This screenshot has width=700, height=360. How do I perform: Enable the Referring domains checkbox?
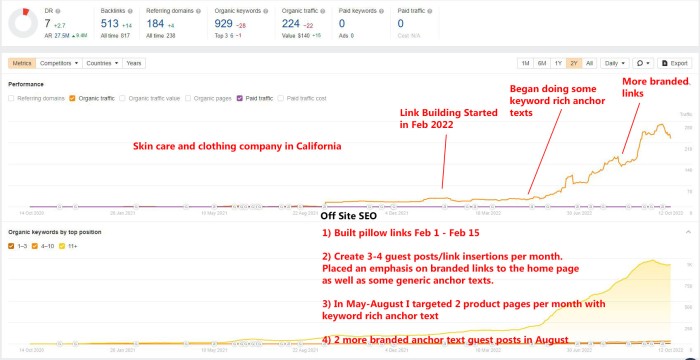pos(11,98)
